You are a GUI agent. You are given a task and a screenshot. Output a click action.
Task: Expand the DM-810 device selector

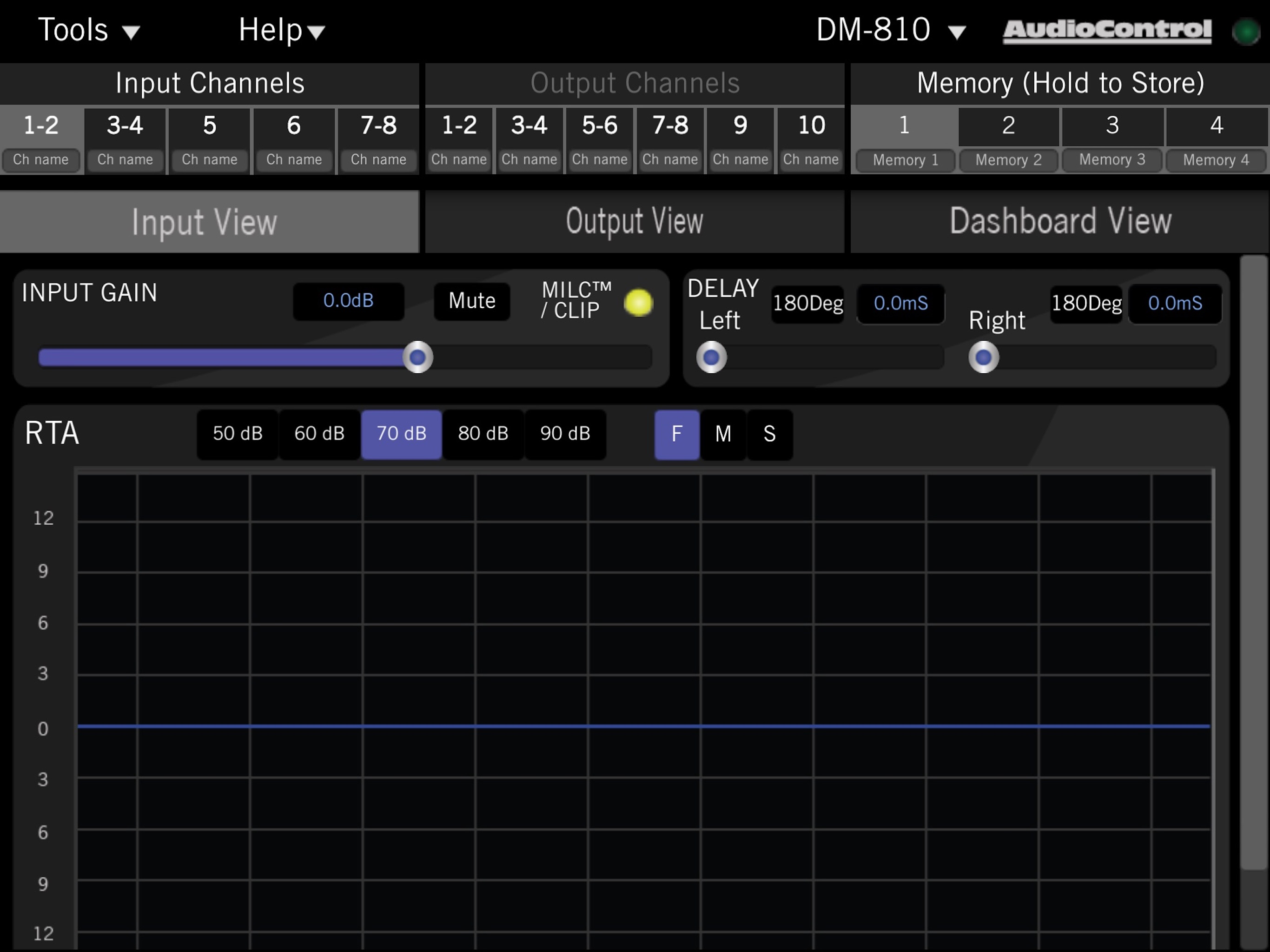click(891, 30)
